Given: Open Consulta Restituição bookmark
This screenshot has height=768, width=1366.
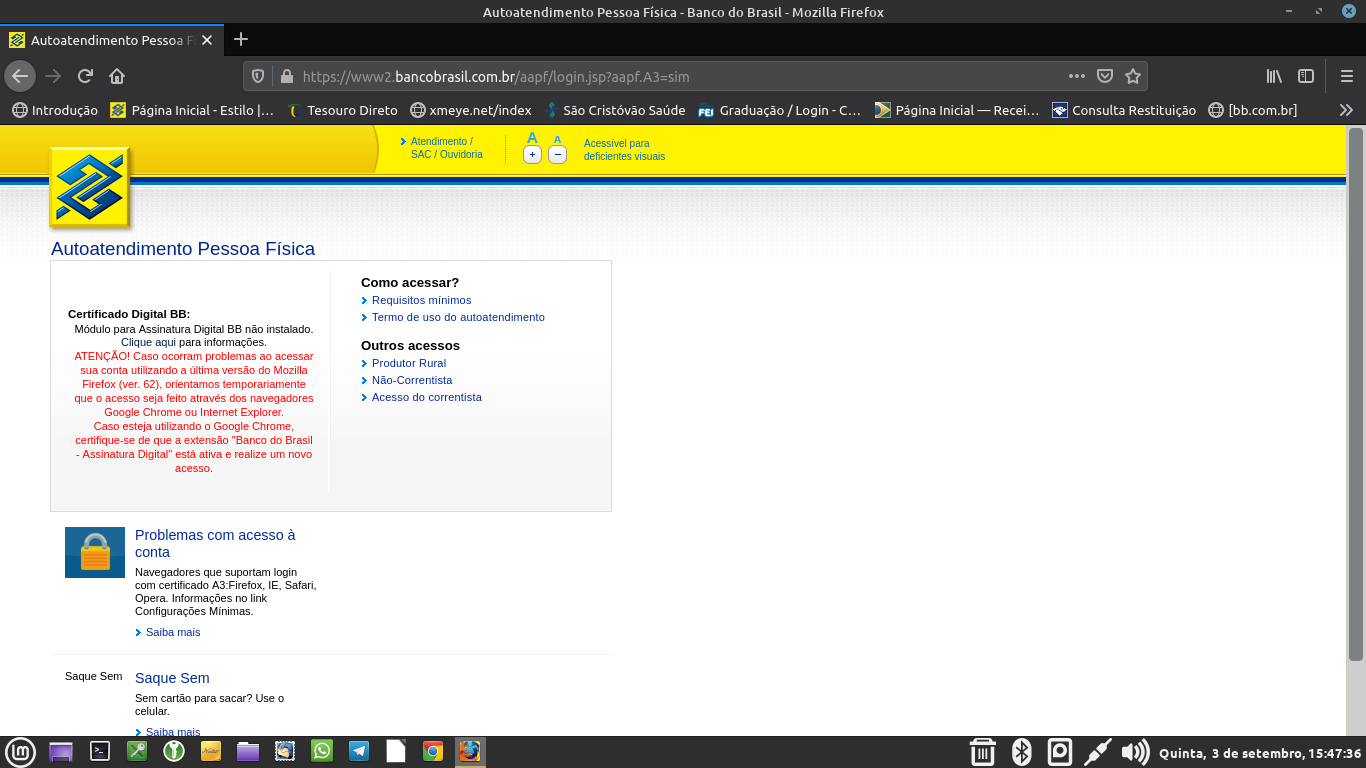Looking at the screenshot, I should click(1124, 110).
